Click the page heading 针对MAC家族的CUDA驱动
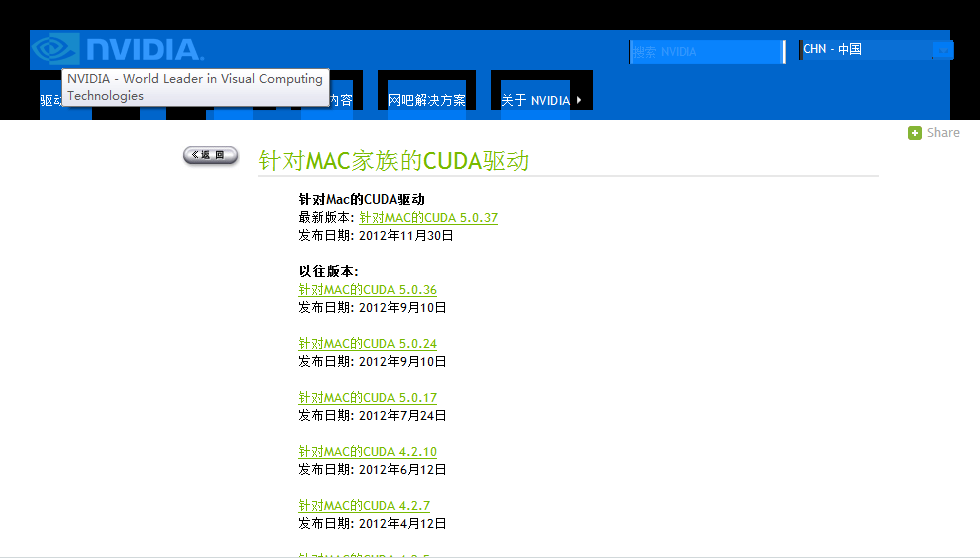This screenshot has width=980, height=558. pyautogui.click(x=394, y=161)
